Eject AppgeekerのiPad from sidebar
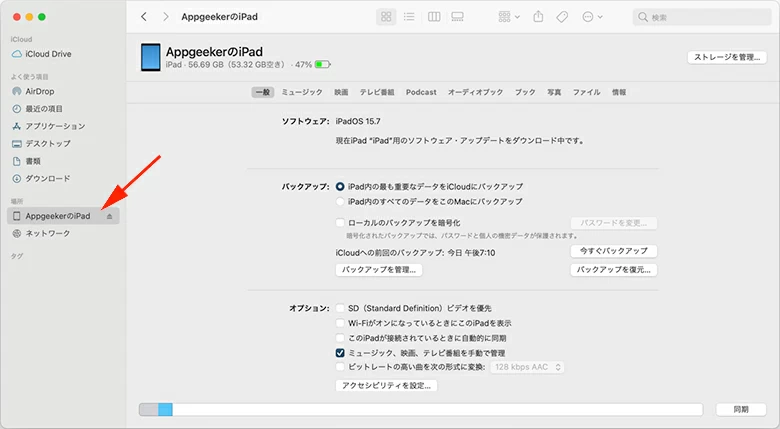Image resolution: width=780 pixels, height=429 pixels. point(110,216)
